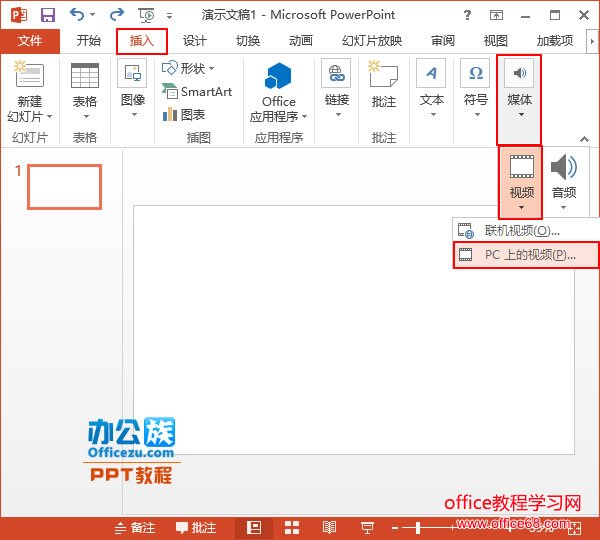The width and height of the screenshot is (600, 540).
Task: Click the 音频 audio button
Action: (564, 182)
